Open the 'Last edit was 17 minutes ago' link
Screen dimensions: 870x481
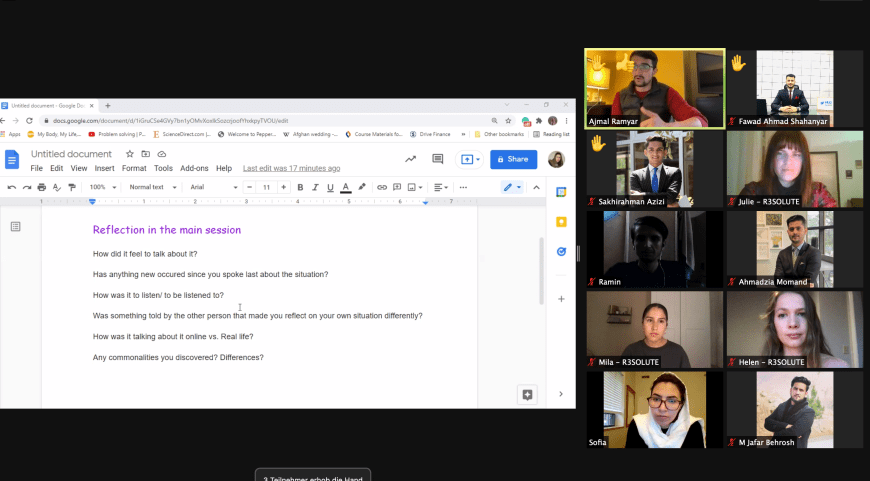pyautogui.click(x=291, y=168)
